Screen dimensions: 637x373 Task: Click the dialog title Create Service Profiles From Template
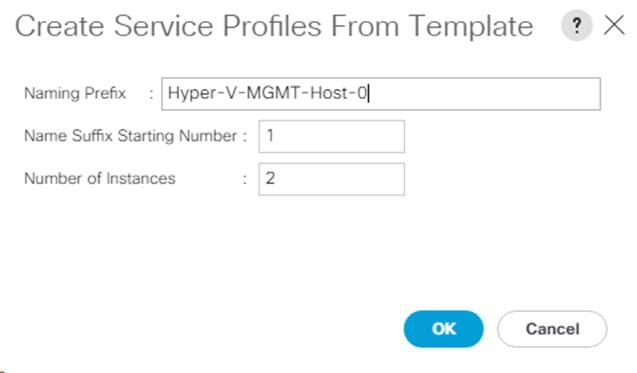click(274, 26)
